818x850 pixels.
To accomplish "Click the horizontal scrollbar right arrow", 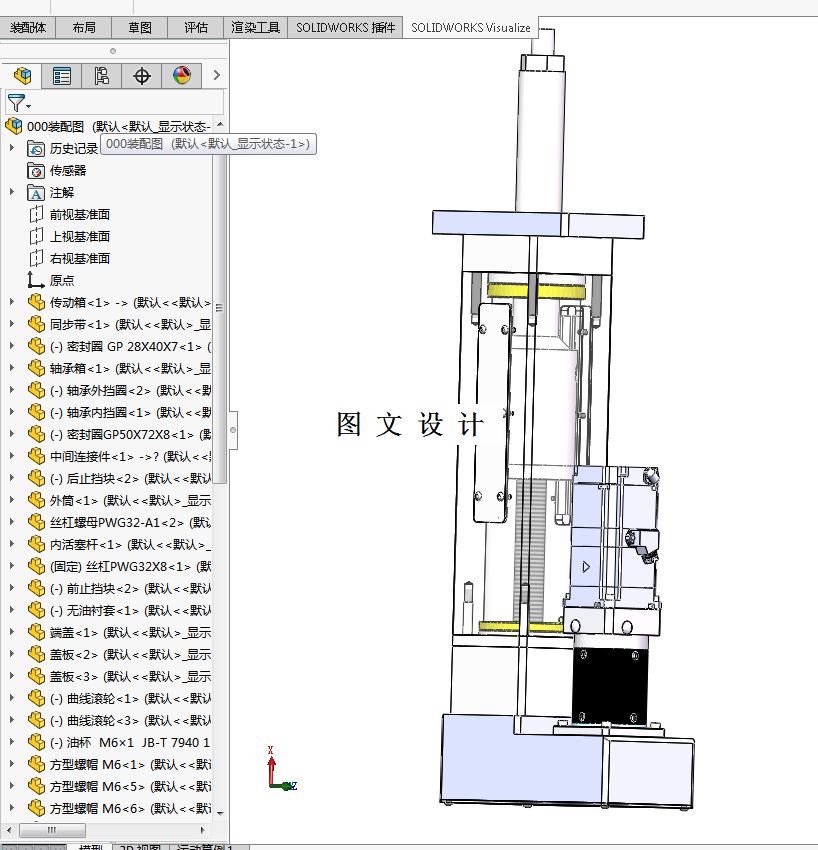I will point(202,830).
